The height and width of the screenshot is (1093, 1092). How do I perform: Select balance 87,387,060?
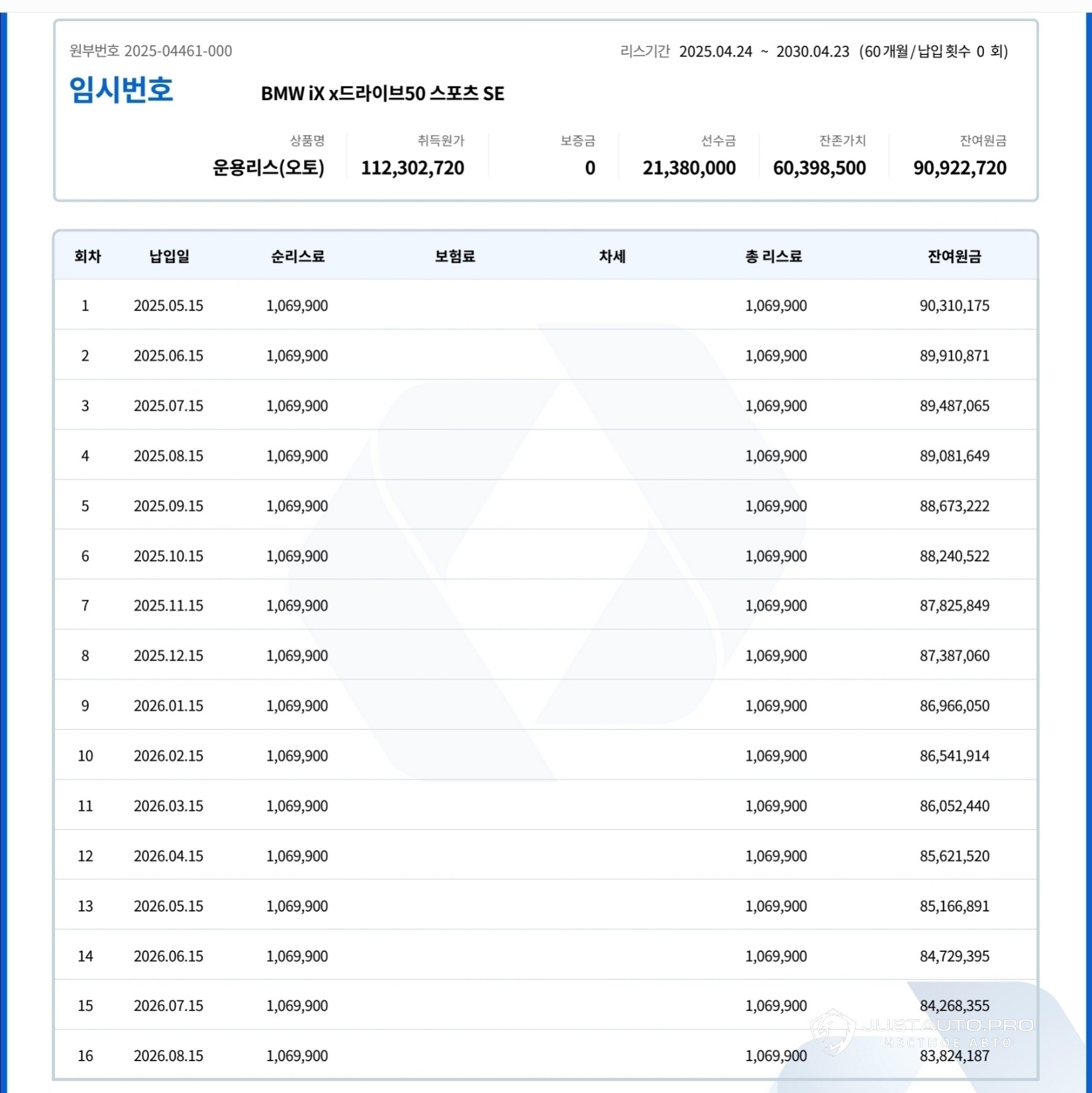click(954, 656)
